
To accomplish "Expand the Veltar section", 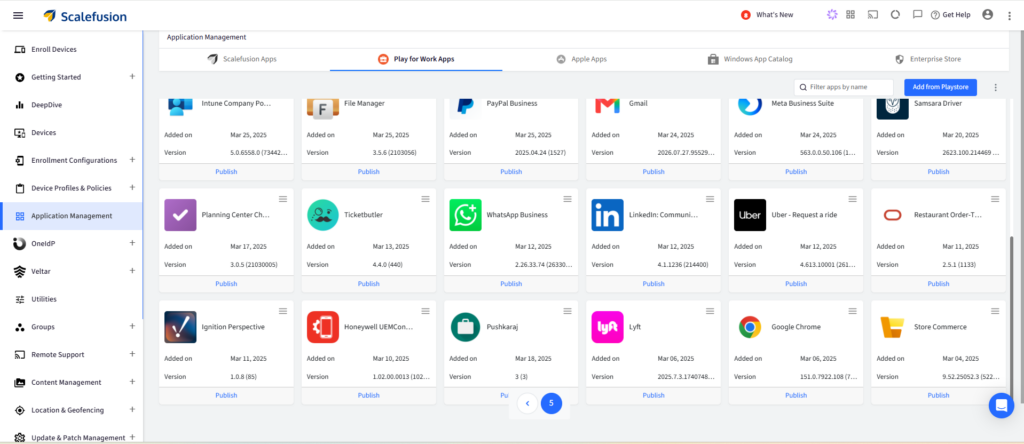I will 132,270.
